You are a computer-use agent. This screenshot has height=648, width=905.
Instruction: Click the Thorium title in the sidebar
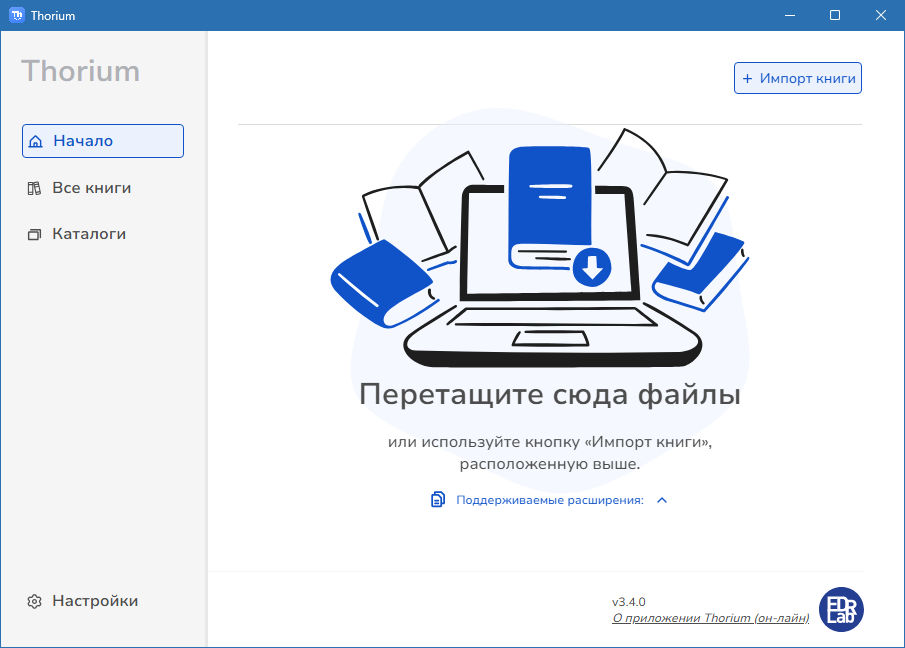(x=81, y=72)
